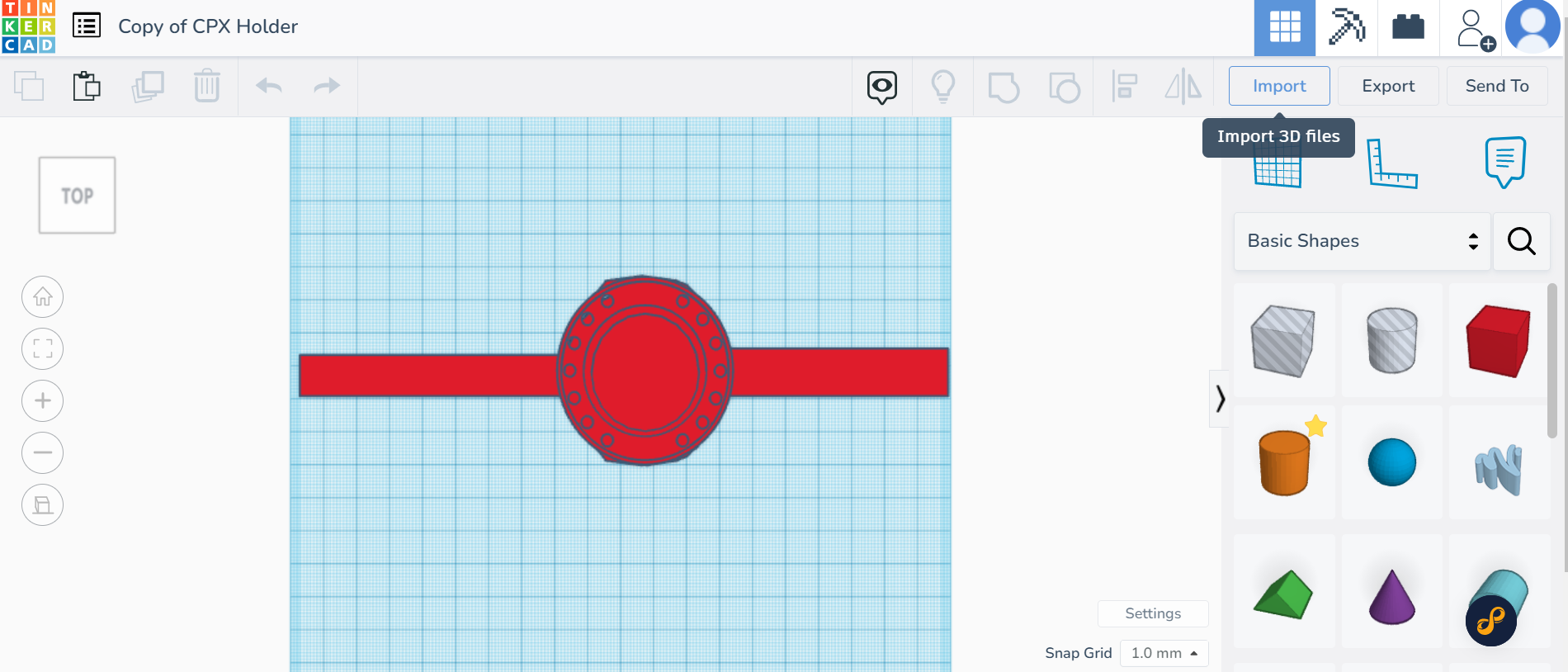Click the shape search magnifier icon

pyautogui.click(x=1522, y=241)
